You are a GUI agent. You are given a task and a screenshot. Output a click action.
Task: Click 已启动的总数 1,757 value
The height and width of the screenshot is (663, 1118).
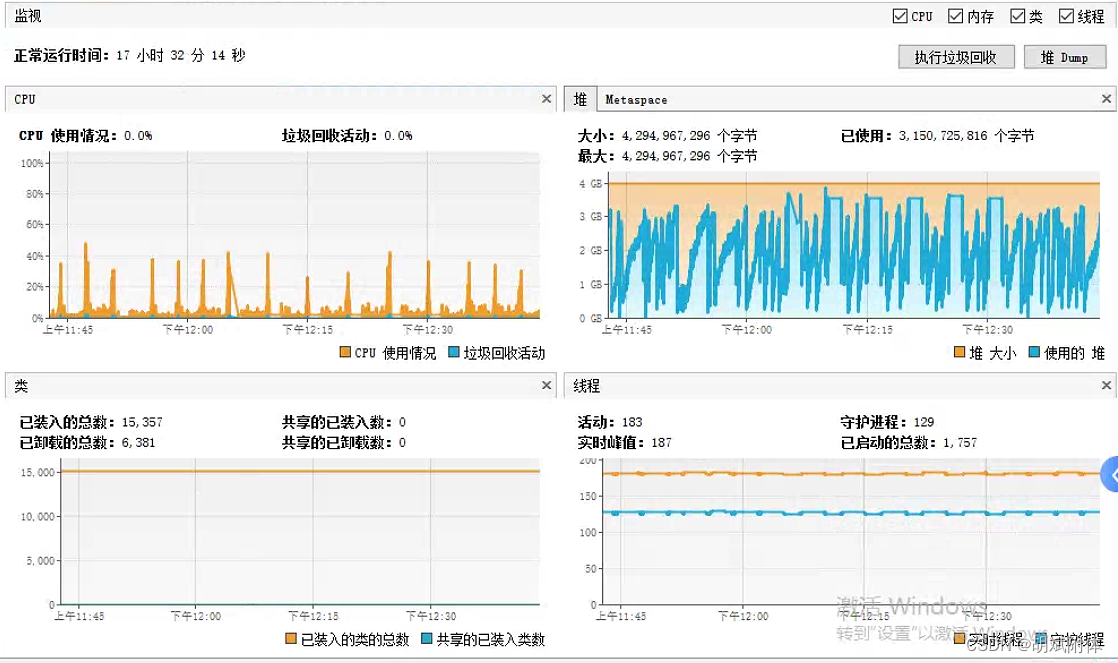tap(960, 442)
